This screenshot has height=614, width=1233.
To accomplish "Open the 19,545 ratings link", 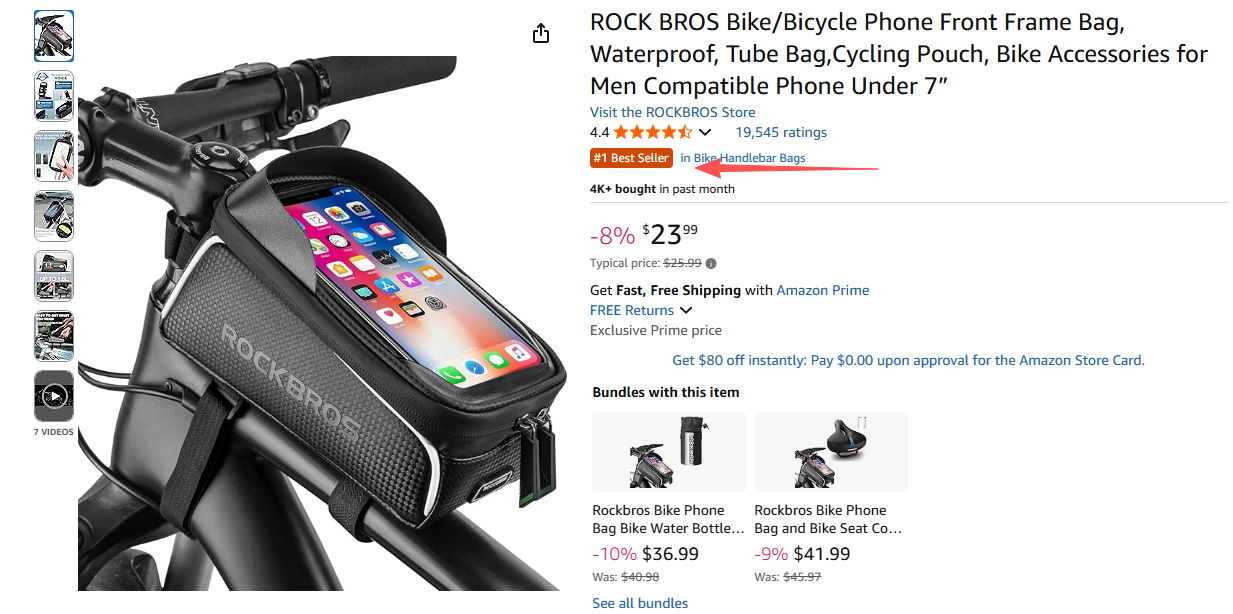I will click(x=781, y=132).
